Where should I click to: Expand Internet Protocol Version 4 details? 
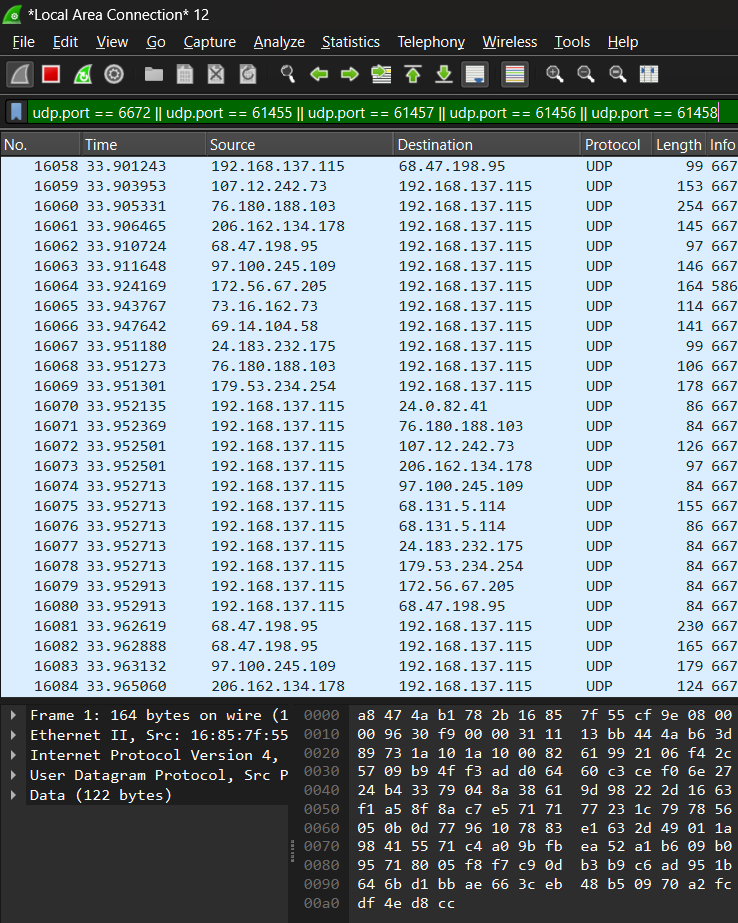[x=12, y=755]
